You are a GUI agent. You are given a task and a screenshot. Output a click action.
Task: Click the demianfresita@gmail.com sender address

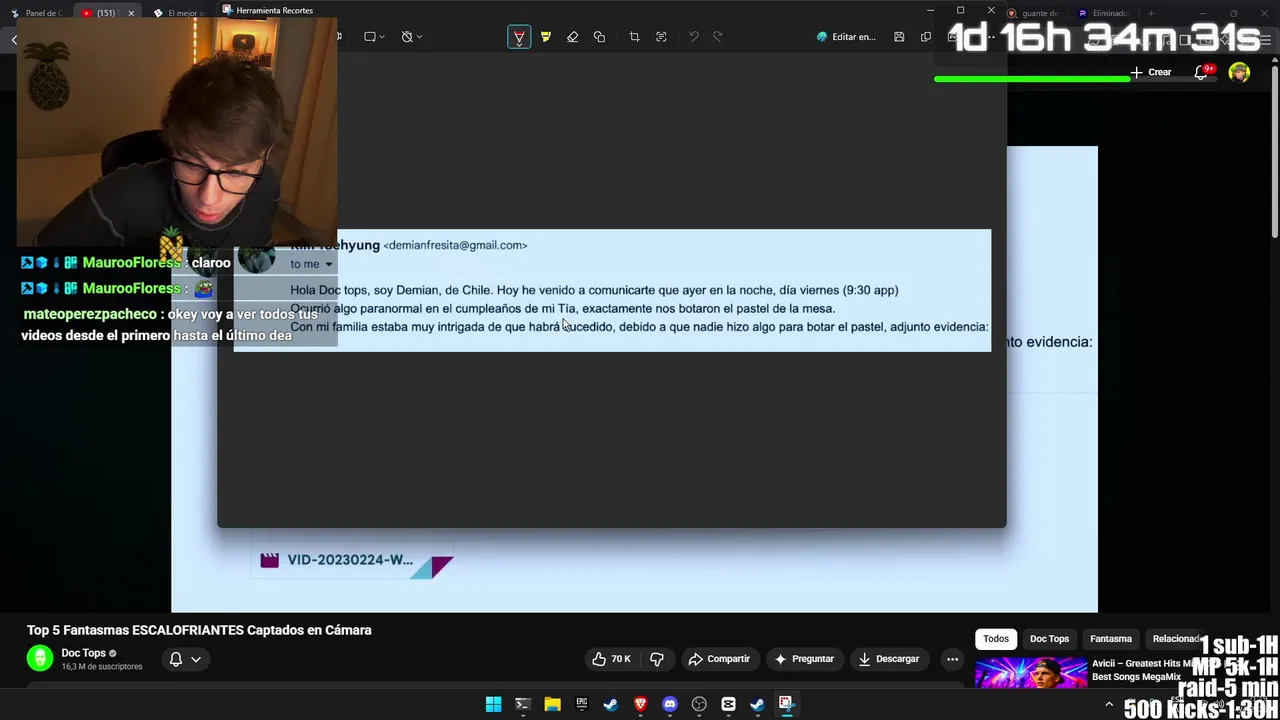point(455,245)
